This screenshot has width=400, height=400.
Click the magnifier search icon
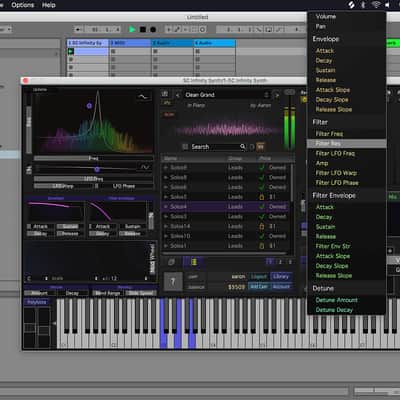[243, 146]
